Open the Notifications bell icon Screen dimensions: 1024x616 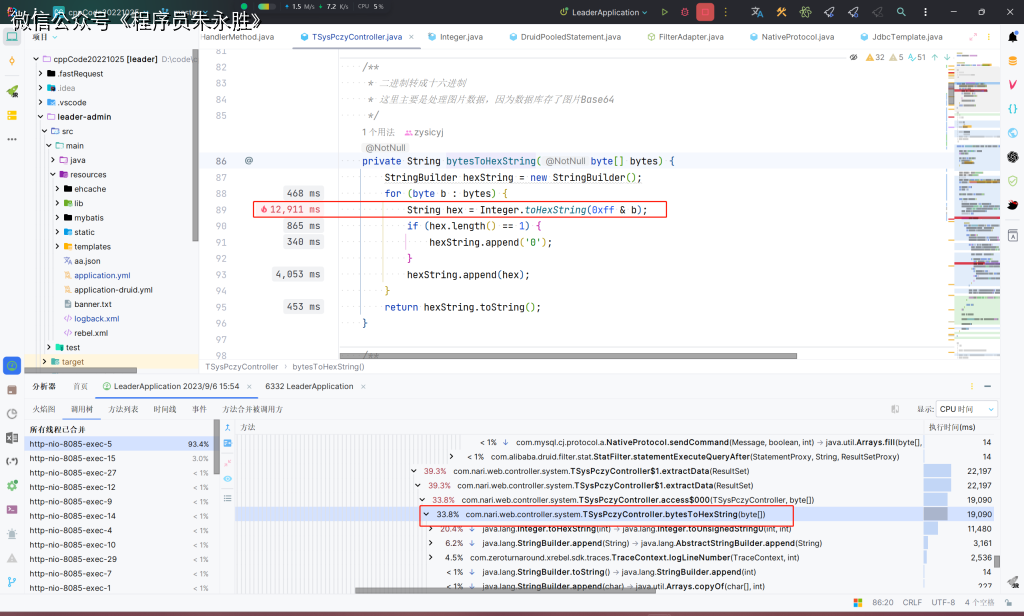(x=1013, y=37)
